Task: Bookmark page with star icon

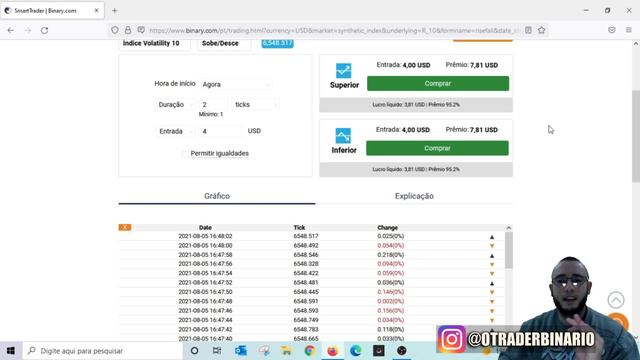Action: [x=542, y=30]
